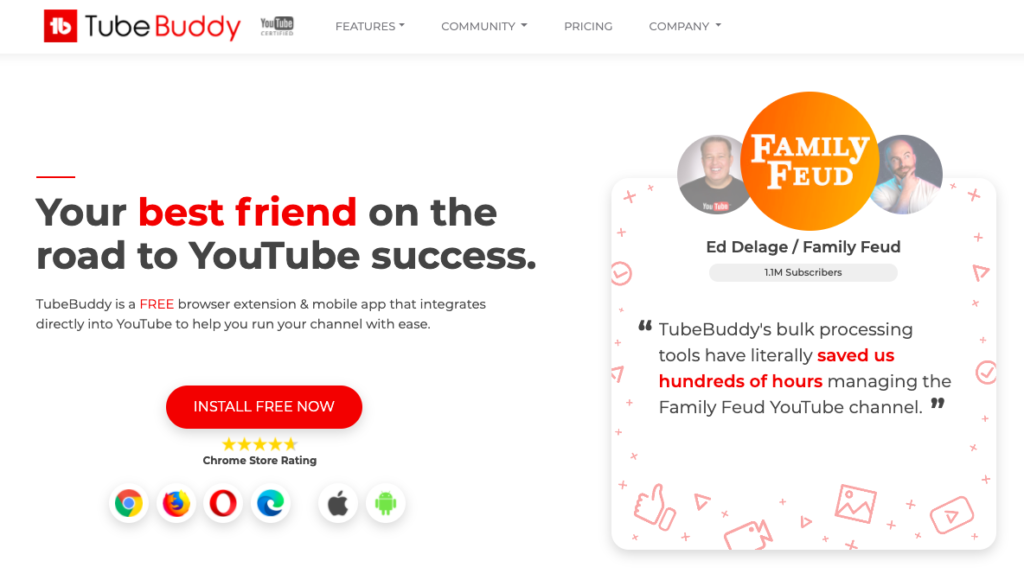Click the right bearded man's photo
The image size is (1024, 580).
[906, 174]
